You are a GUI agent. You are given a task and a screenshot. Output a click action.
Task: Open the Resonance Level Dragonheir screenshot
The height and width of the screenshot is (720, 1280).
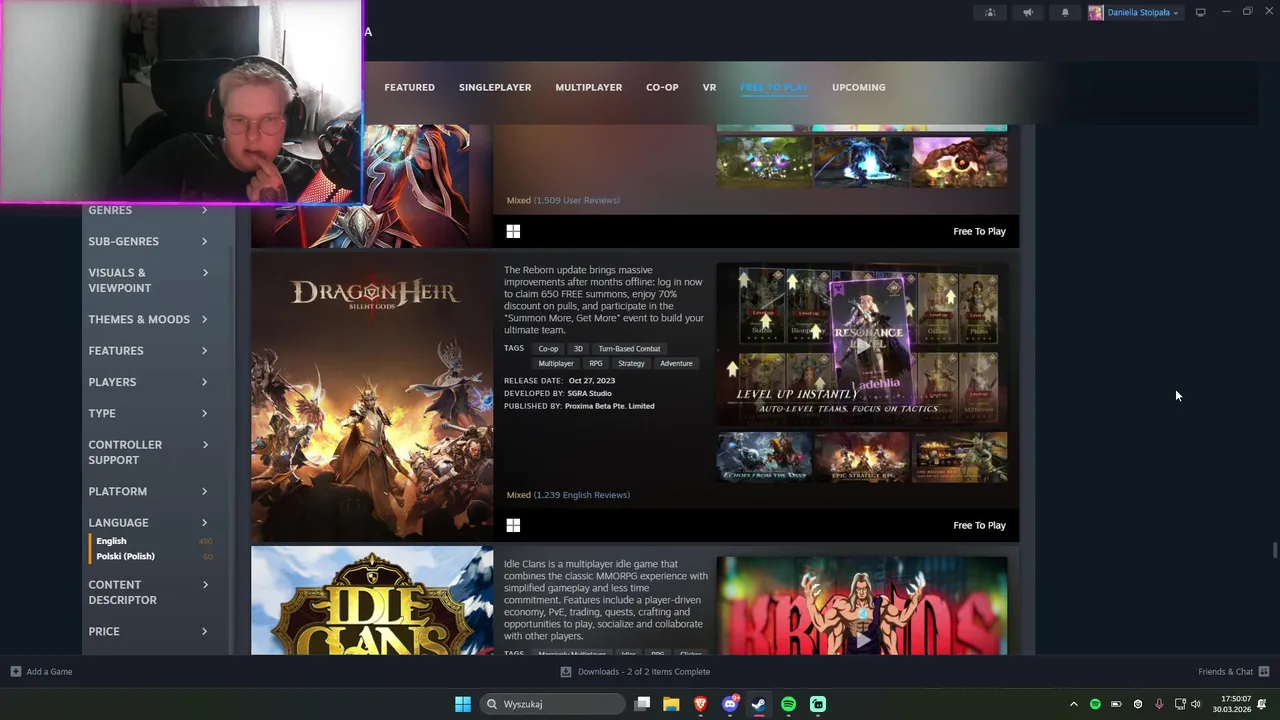coord(862,345)
